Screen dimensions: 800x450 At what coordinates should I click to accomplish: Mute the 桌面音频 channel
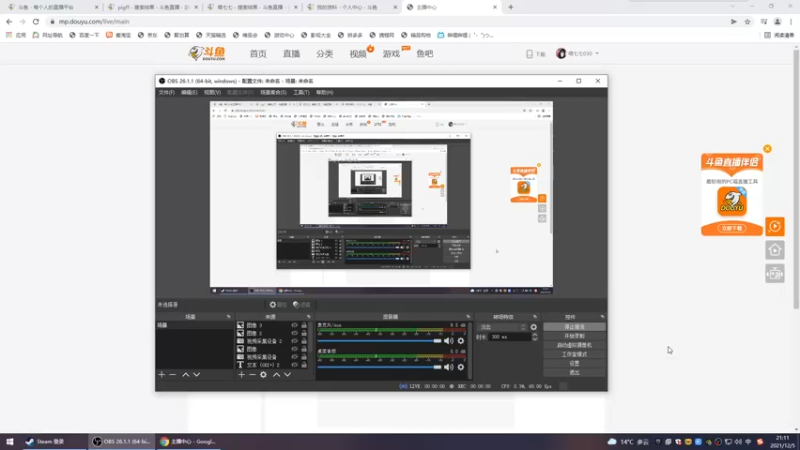click(x=448, y=367)
